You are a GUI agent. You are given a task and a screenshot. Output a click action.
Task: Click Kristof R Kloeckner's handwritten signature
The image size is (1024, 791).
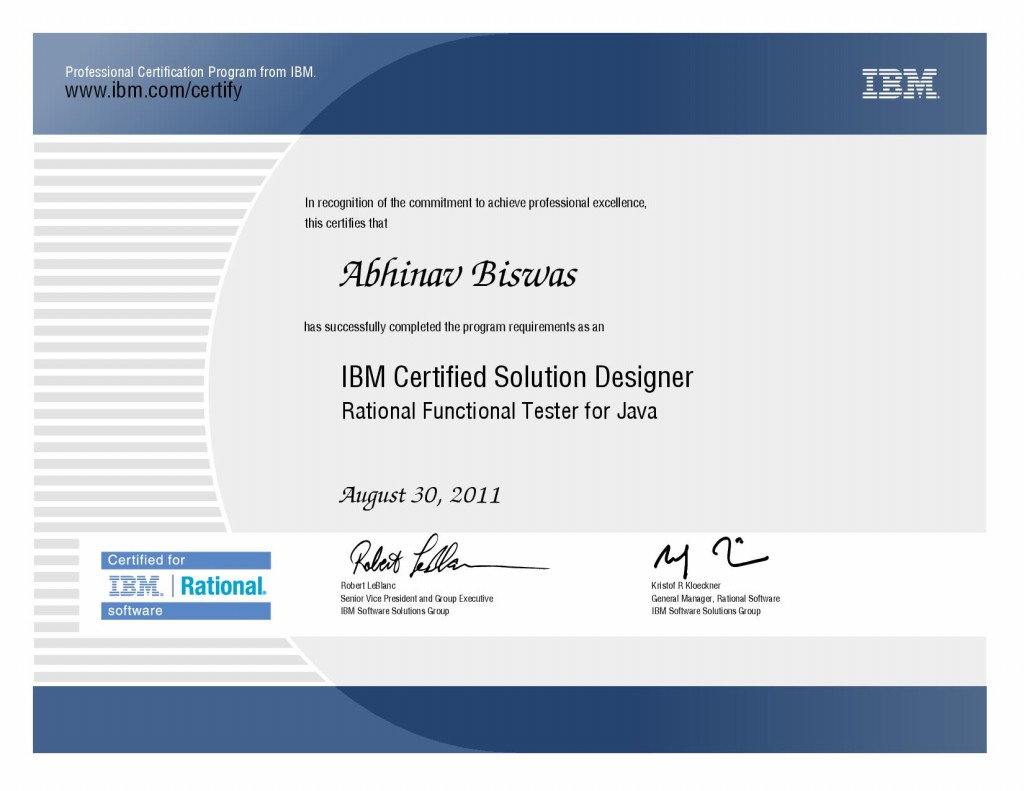(711, 557)
